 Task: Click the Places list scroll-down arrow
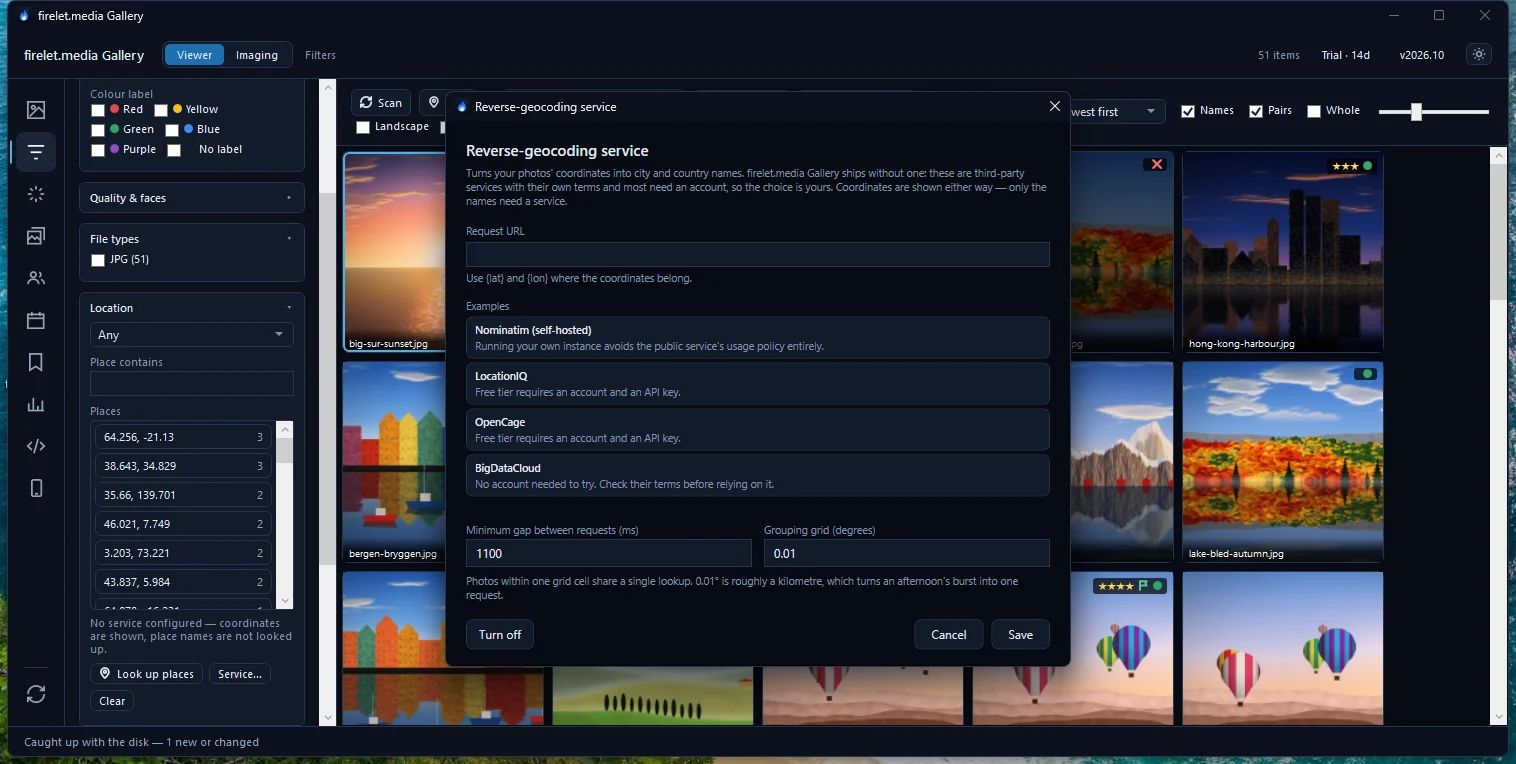286,600
